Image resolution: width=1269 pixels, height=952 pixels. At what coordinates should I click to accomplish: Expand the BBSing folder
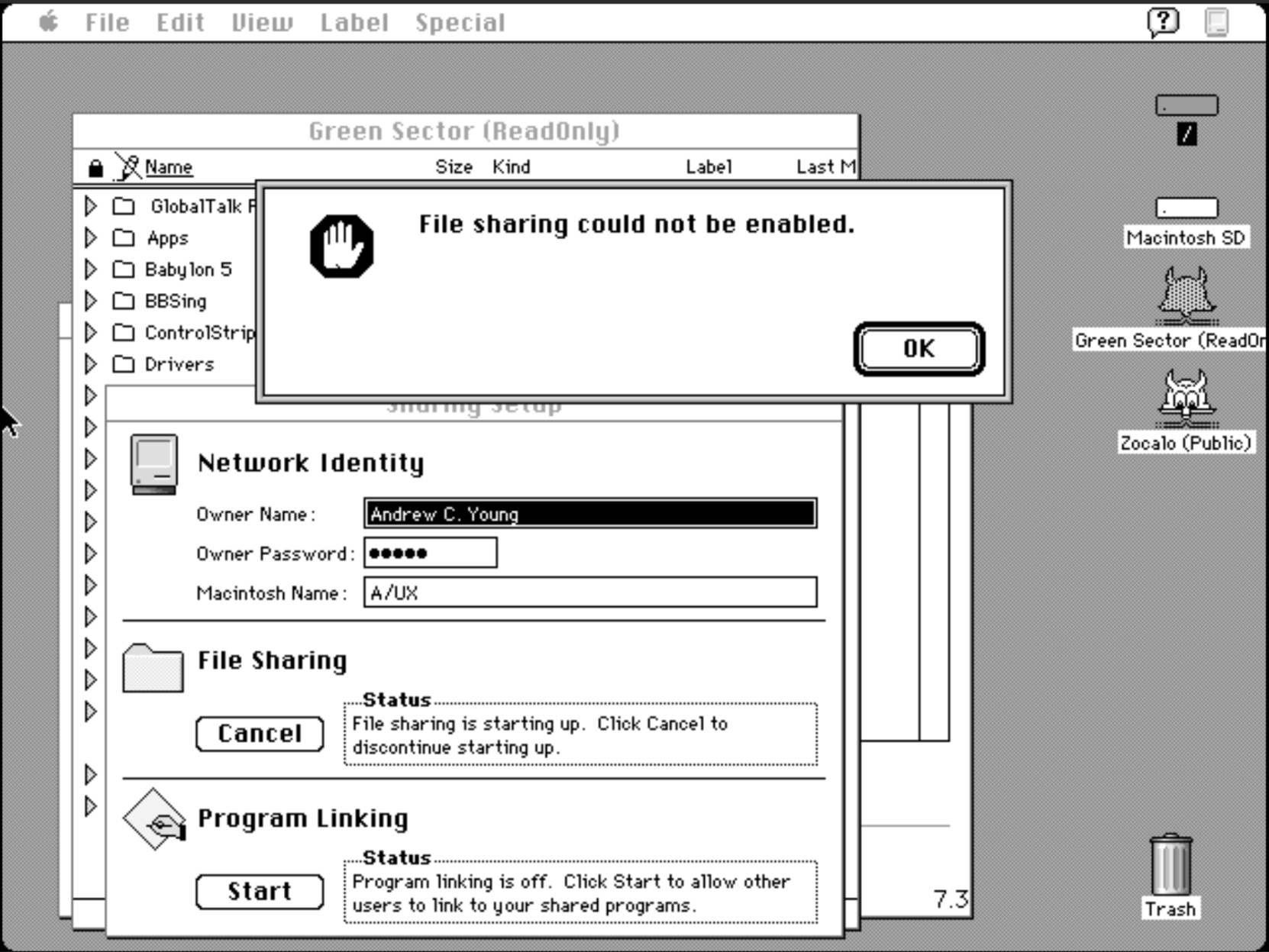90,301
